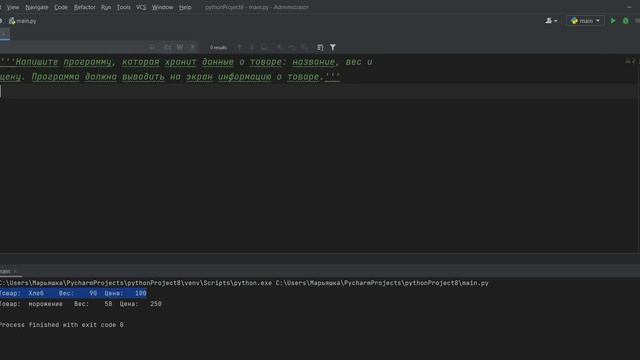This screenshot has width=640, height=360.
Task: Open the Code menu
Action: [61, 7]
